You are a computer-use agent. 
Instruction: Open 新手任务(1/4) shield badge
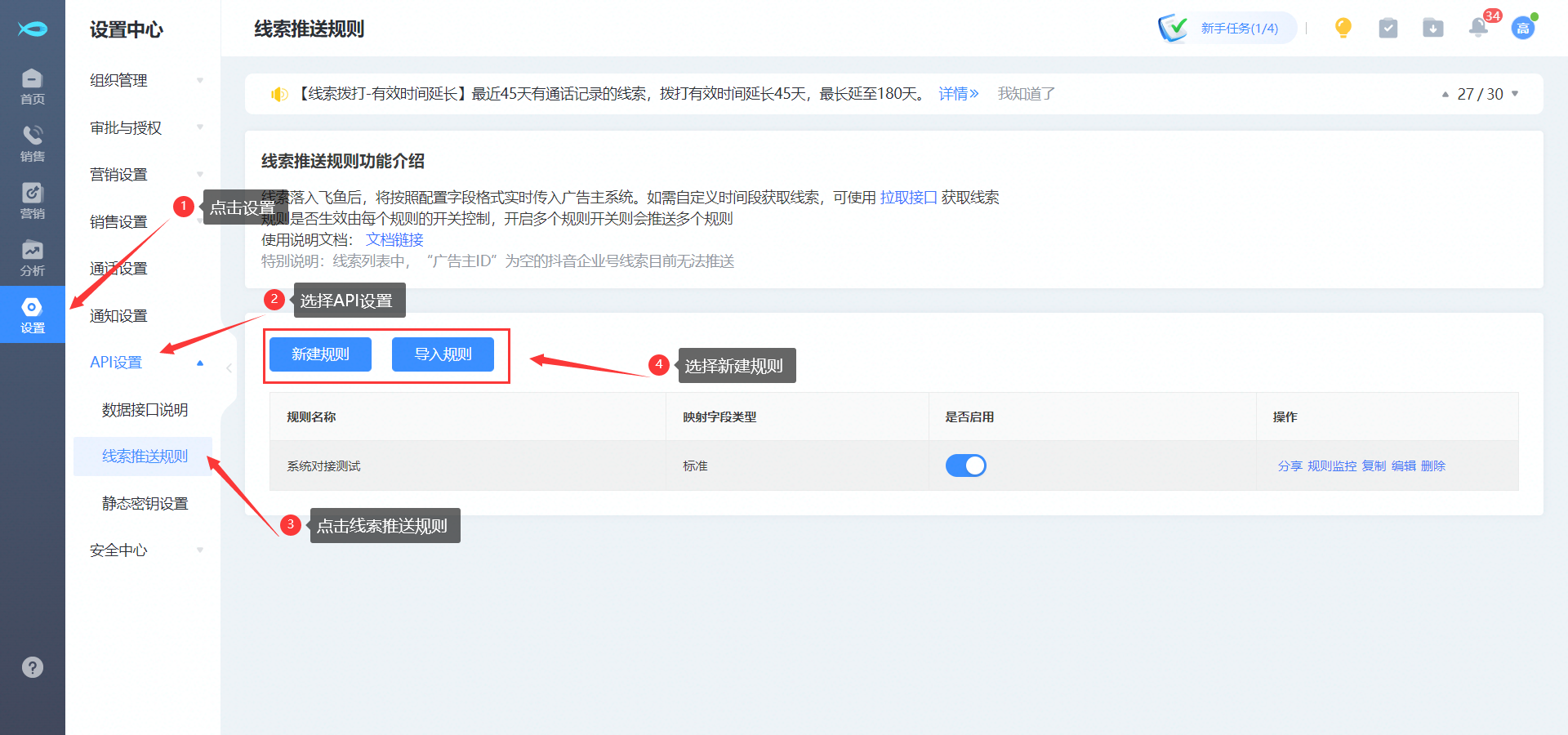point(1227,29)
